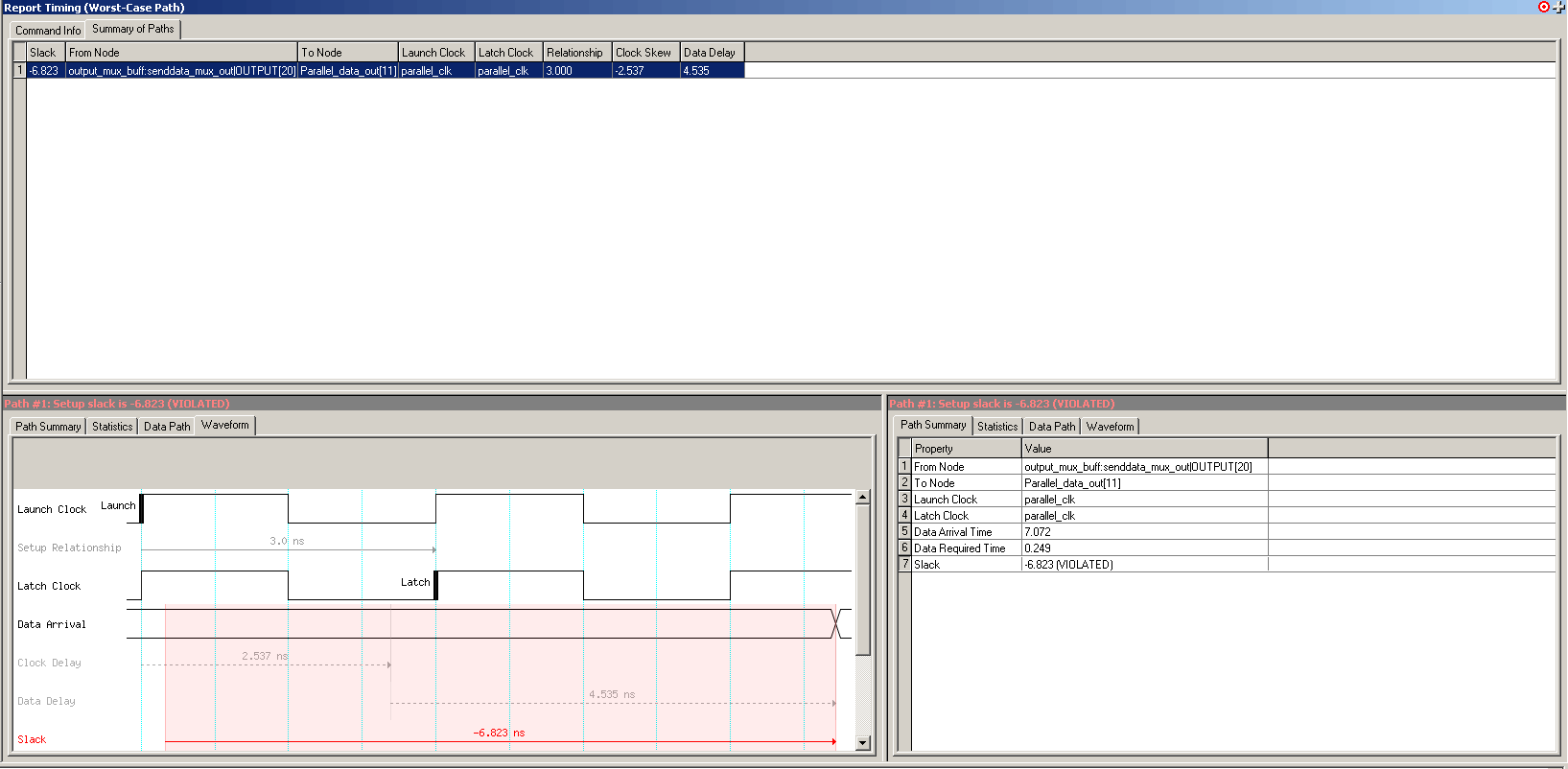Click the -6.823 ns slack annotation
Image resolution: width=1568 pixels, height=769 pixels.
point(499,733)
